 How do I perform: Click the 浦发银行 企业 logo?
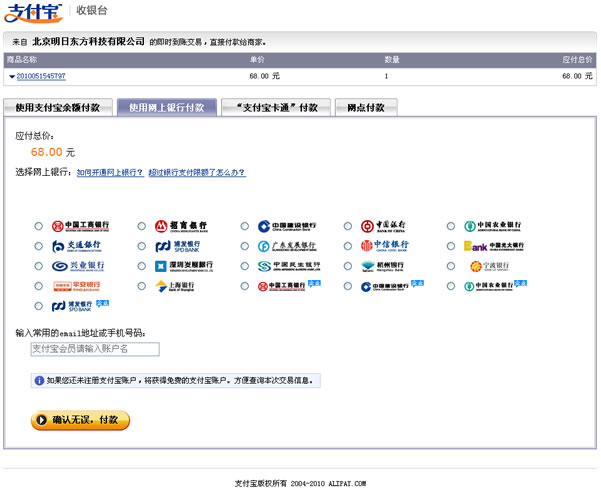[x=80, y=305]
